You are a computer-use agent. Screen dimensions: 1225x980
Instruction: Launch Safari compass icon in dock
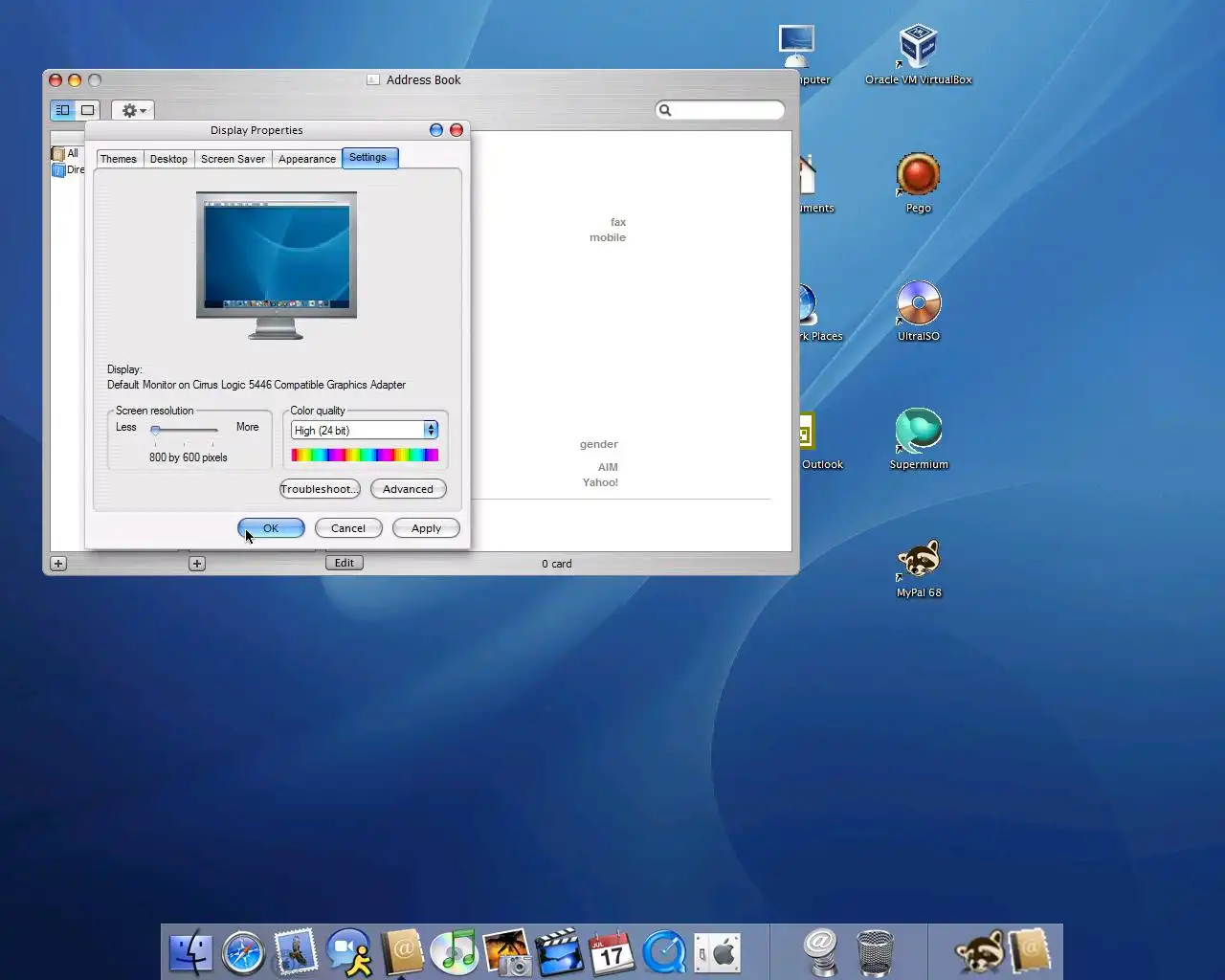click(243, 953)
